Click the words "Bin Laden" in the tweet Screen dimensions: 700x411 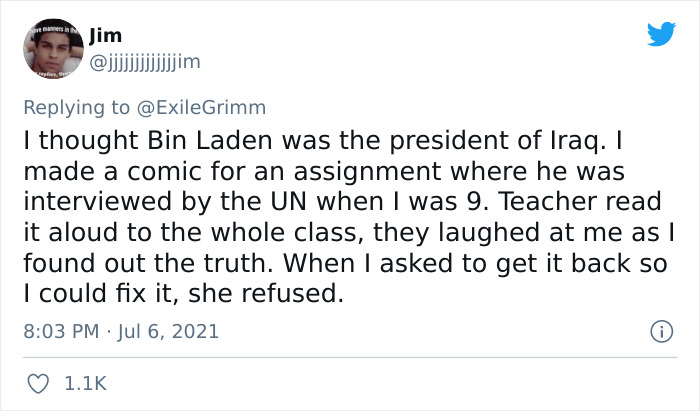pos(209,141)
